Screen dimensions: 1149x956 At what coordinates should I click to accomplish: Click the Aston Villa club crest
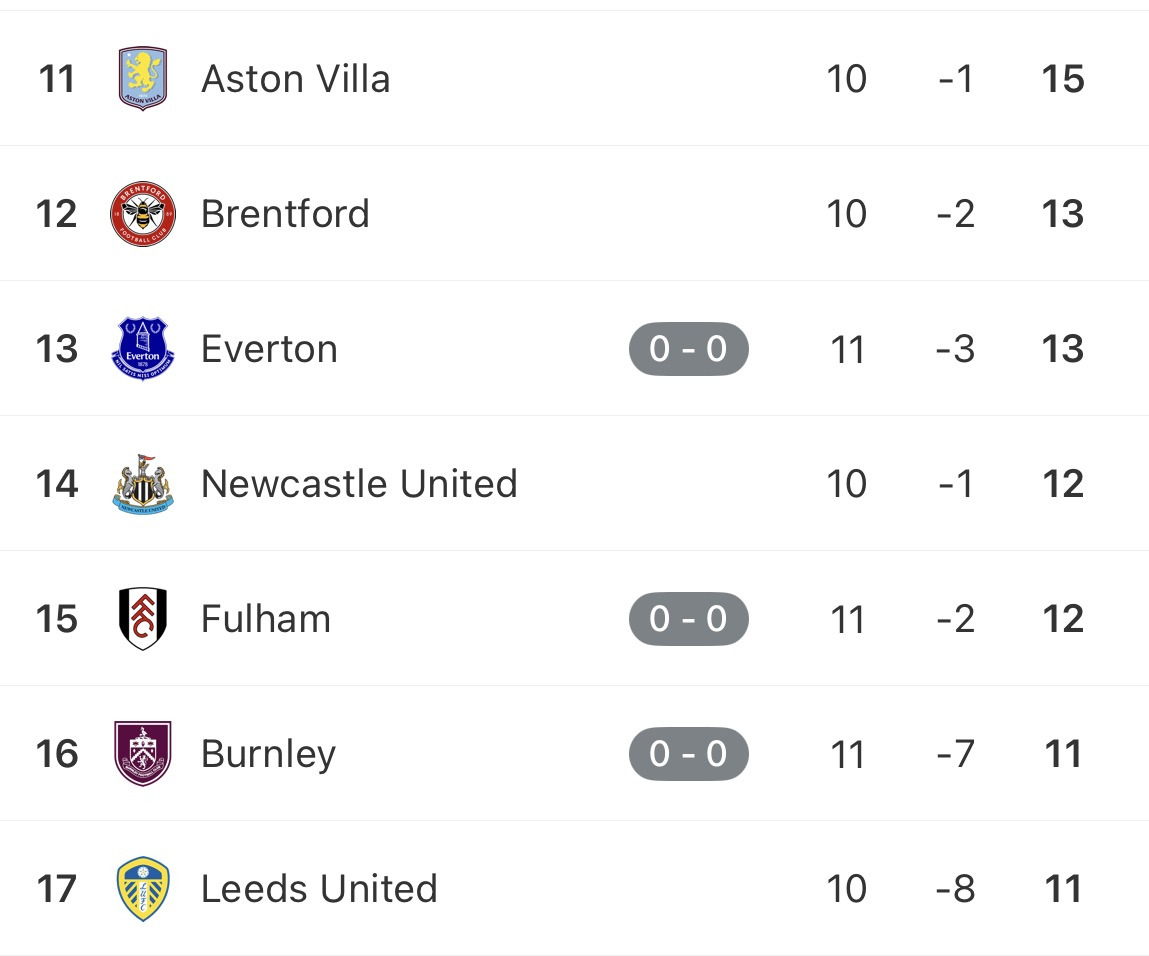143,78
